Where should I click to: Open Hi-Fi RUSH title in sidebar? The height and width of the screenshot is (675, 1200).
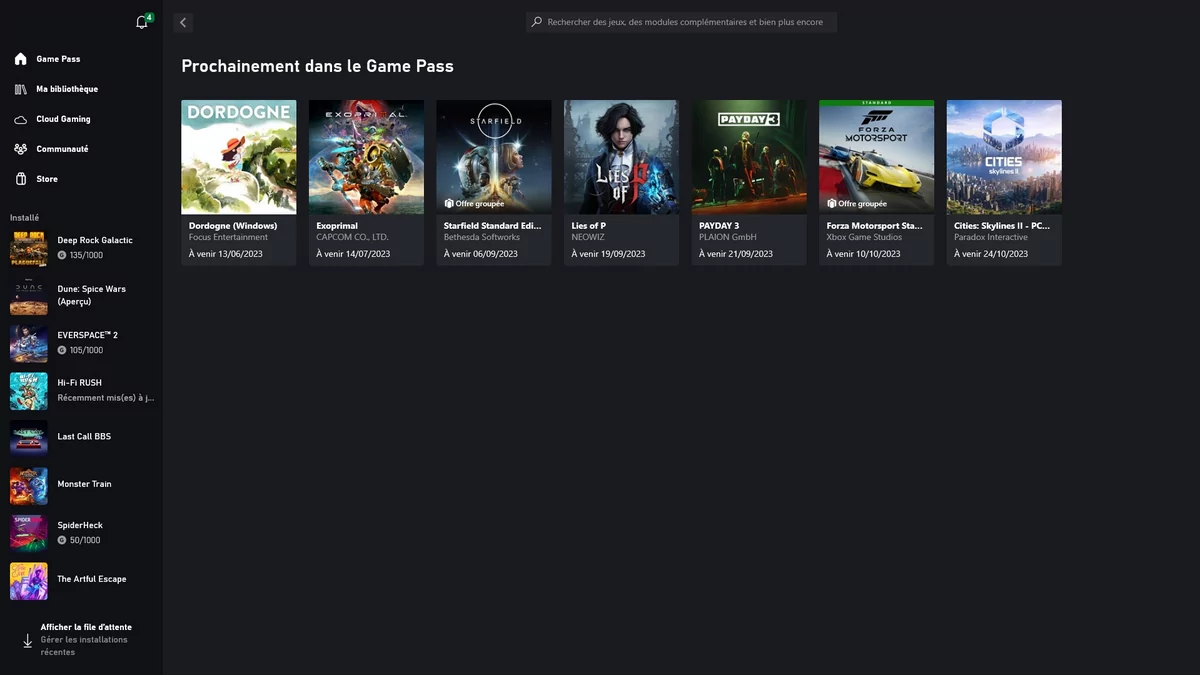(x=80, y=382)
